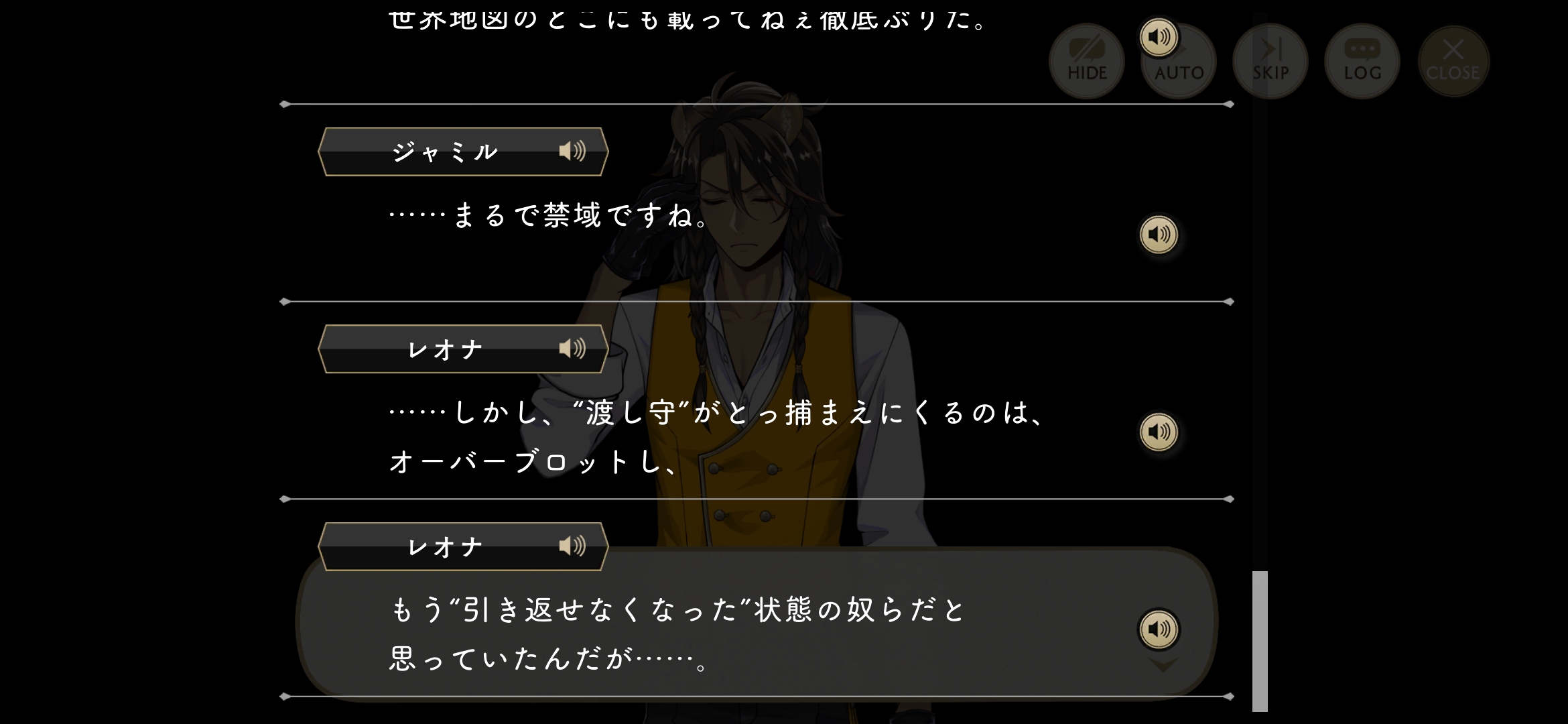Click the log scrollbar thumb
The width and height of the screenshot is (1568, 724).
coord(1260,641)
